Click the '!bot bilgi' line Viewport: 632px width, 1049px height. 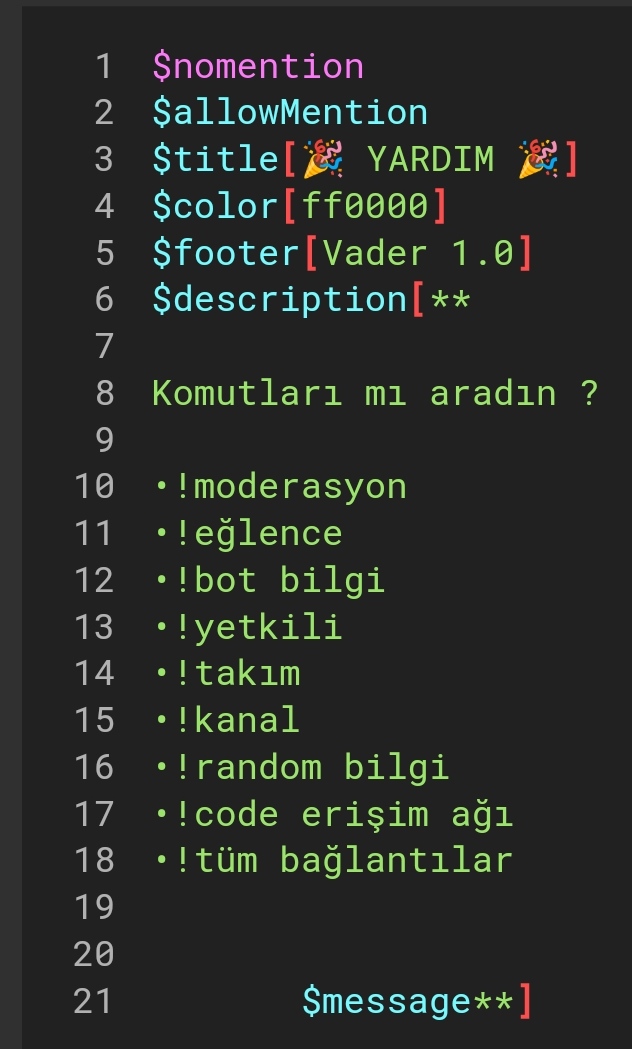pyautogui.click(x=279, y=580)
